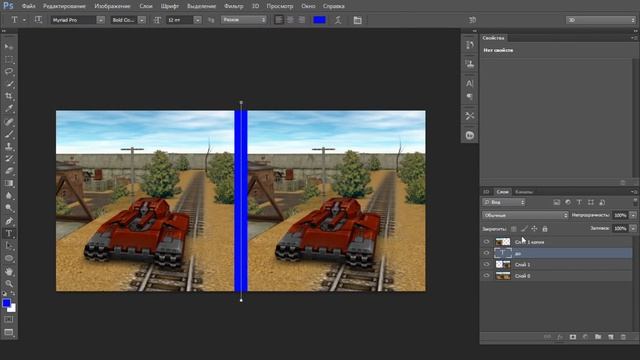This screenshot has height=360, width=640.
Task: Open the Изображение menu
Action: (112, 6)
